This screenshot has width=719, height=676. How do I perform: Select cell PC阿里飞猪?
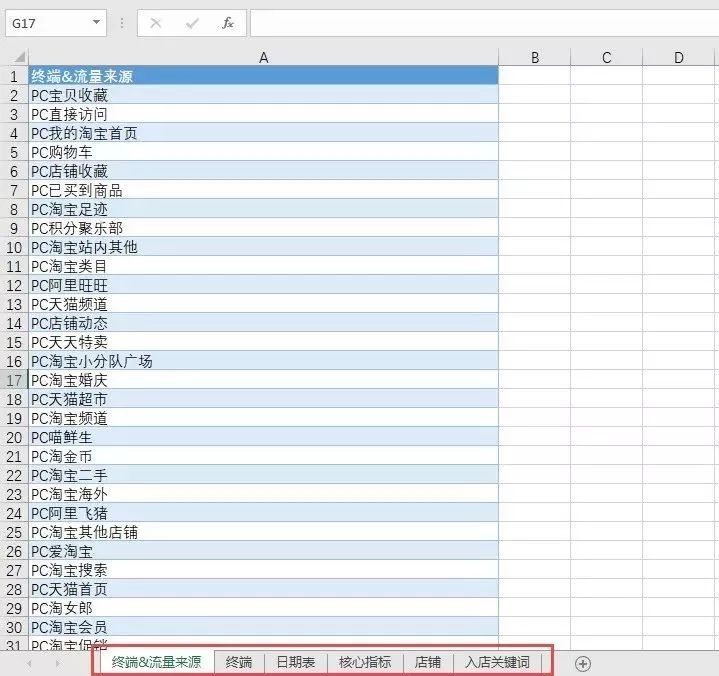[x=263, y=513]
